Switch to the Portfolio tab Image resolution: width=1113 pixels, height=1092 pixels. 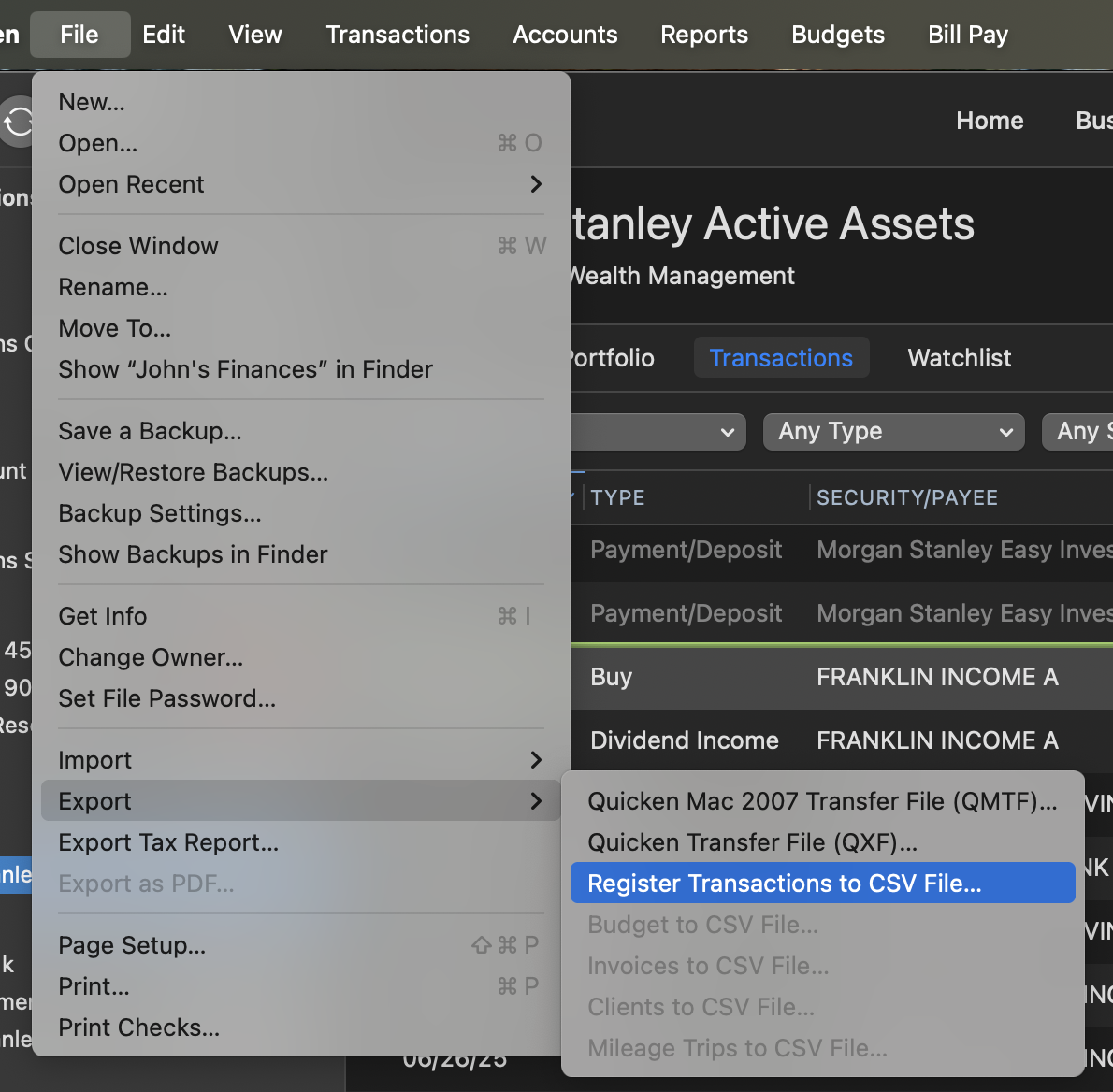(x=612, y=358)
